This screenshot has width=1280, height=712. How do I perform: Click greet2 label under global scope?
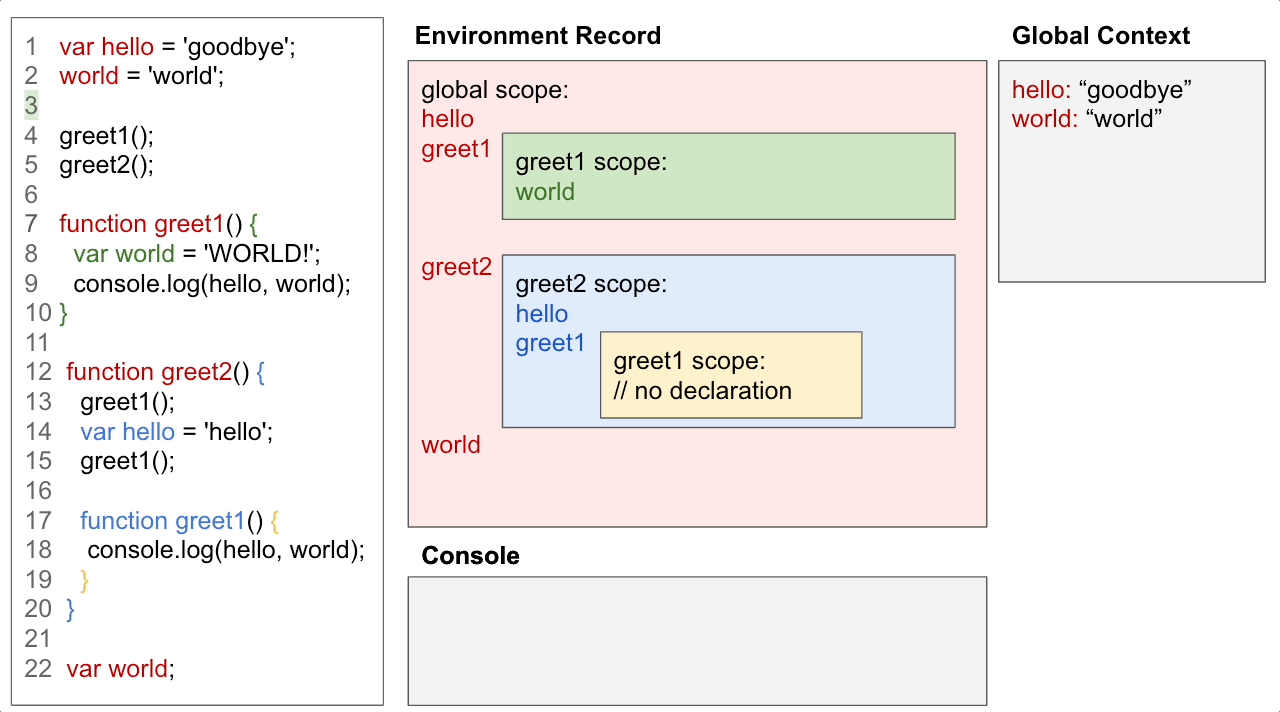(x=457, y=267)
